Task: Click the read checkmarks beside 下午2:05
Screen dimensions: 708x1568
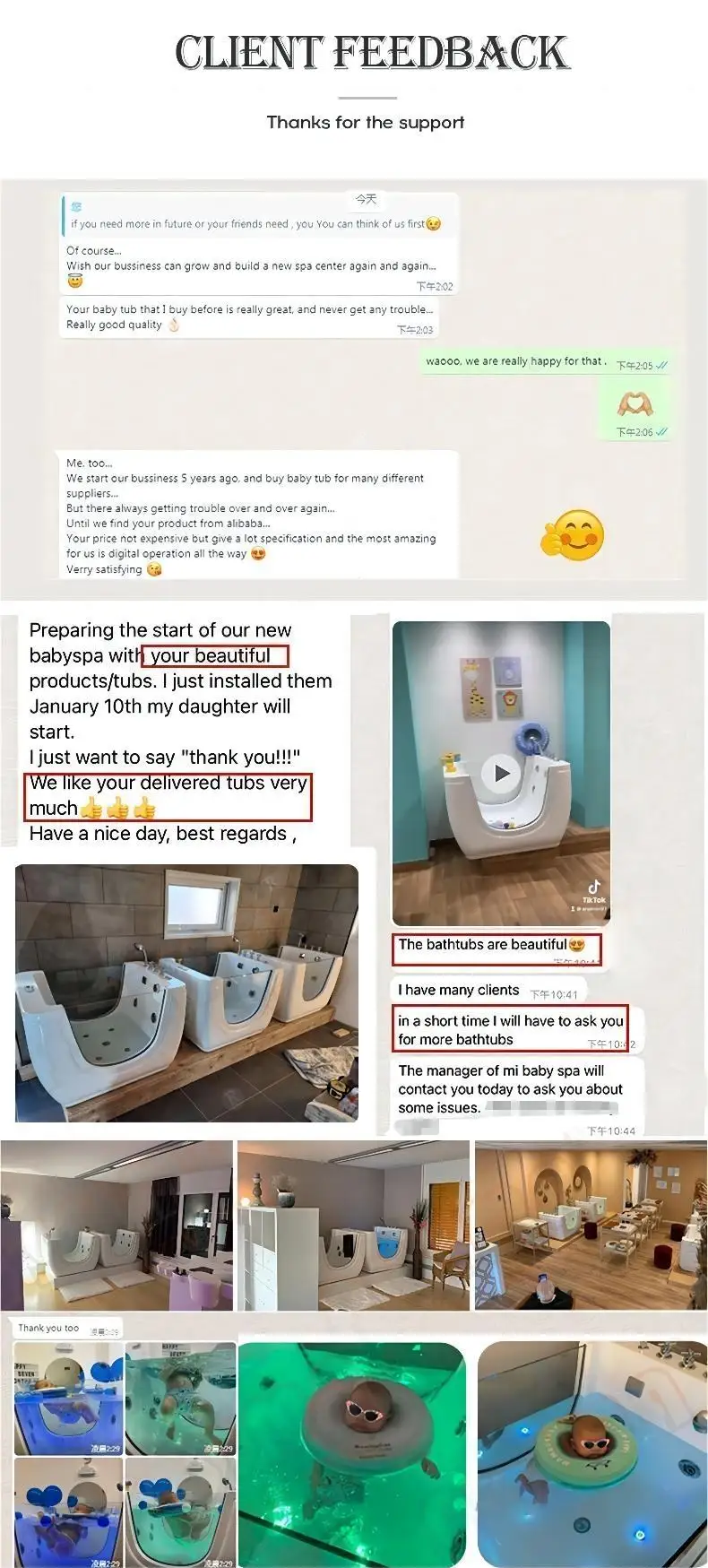Action: pos(661,366)
